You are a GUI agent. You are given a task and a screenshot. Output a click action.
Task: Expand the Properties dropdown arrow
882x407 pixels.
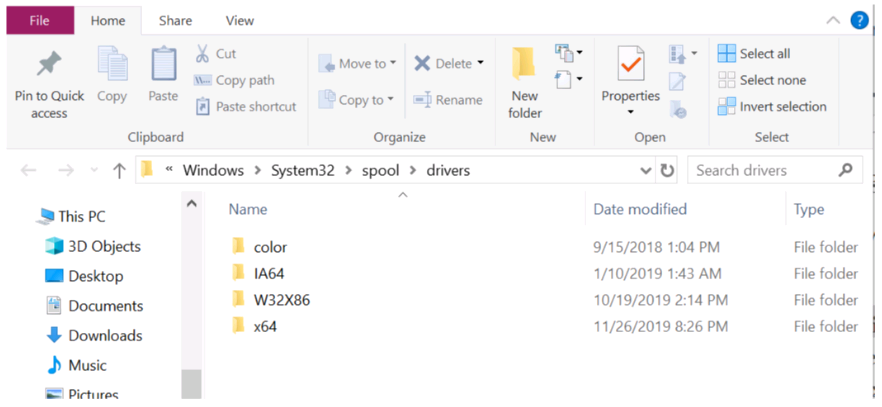(x=631, y=112)
